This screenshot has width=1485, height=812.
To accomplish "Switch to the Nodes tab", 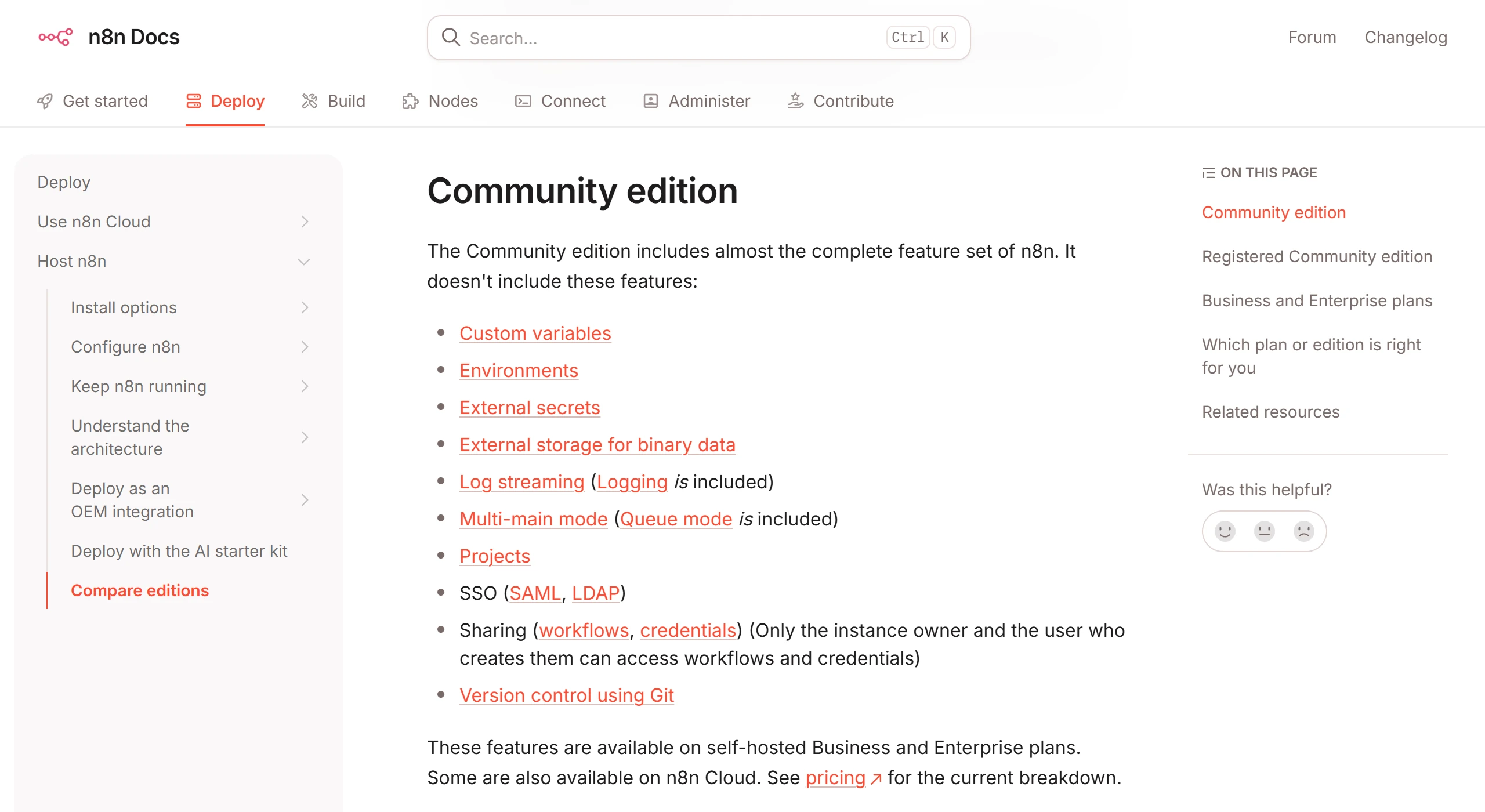I will [440, 101].
